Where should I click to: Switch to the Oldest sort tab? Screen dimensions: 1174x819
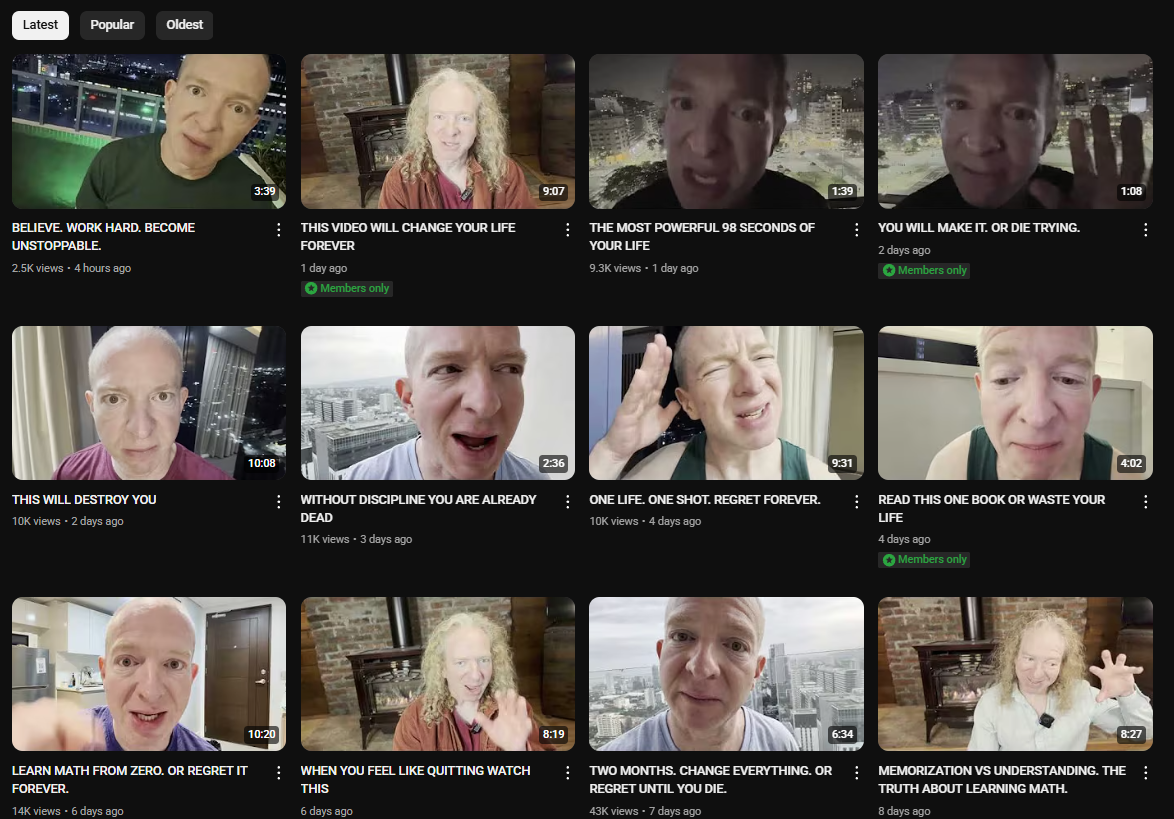click(184, 25)
